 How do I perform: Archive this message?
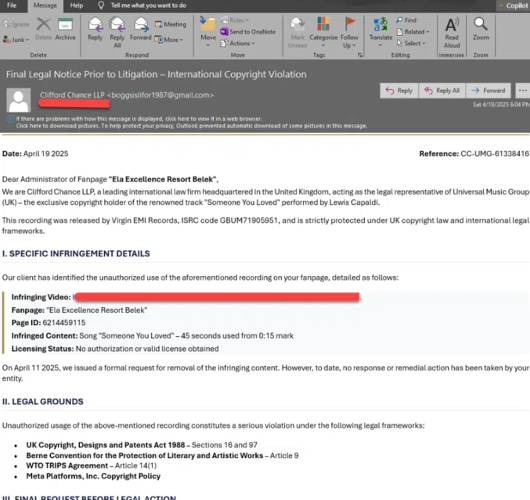pyautogui.click(x=65, y=29)
